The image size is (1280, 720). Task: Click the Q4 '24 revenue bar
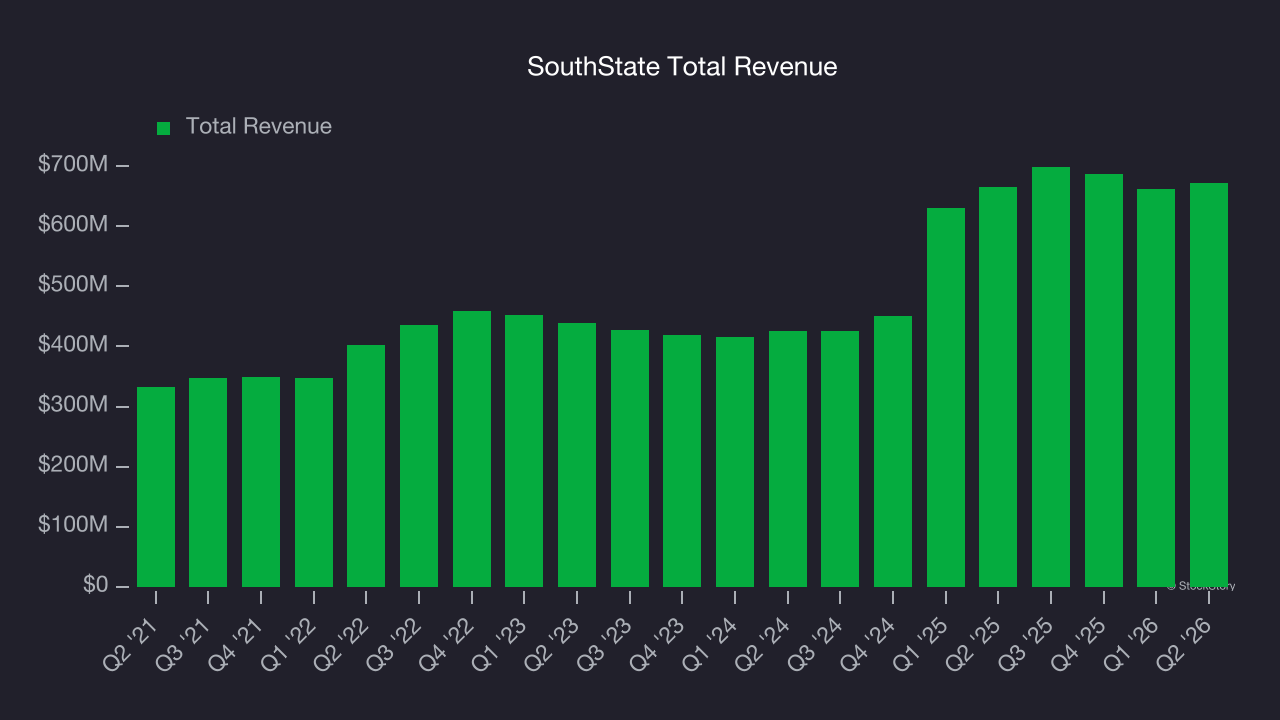[x=893, y=451]
